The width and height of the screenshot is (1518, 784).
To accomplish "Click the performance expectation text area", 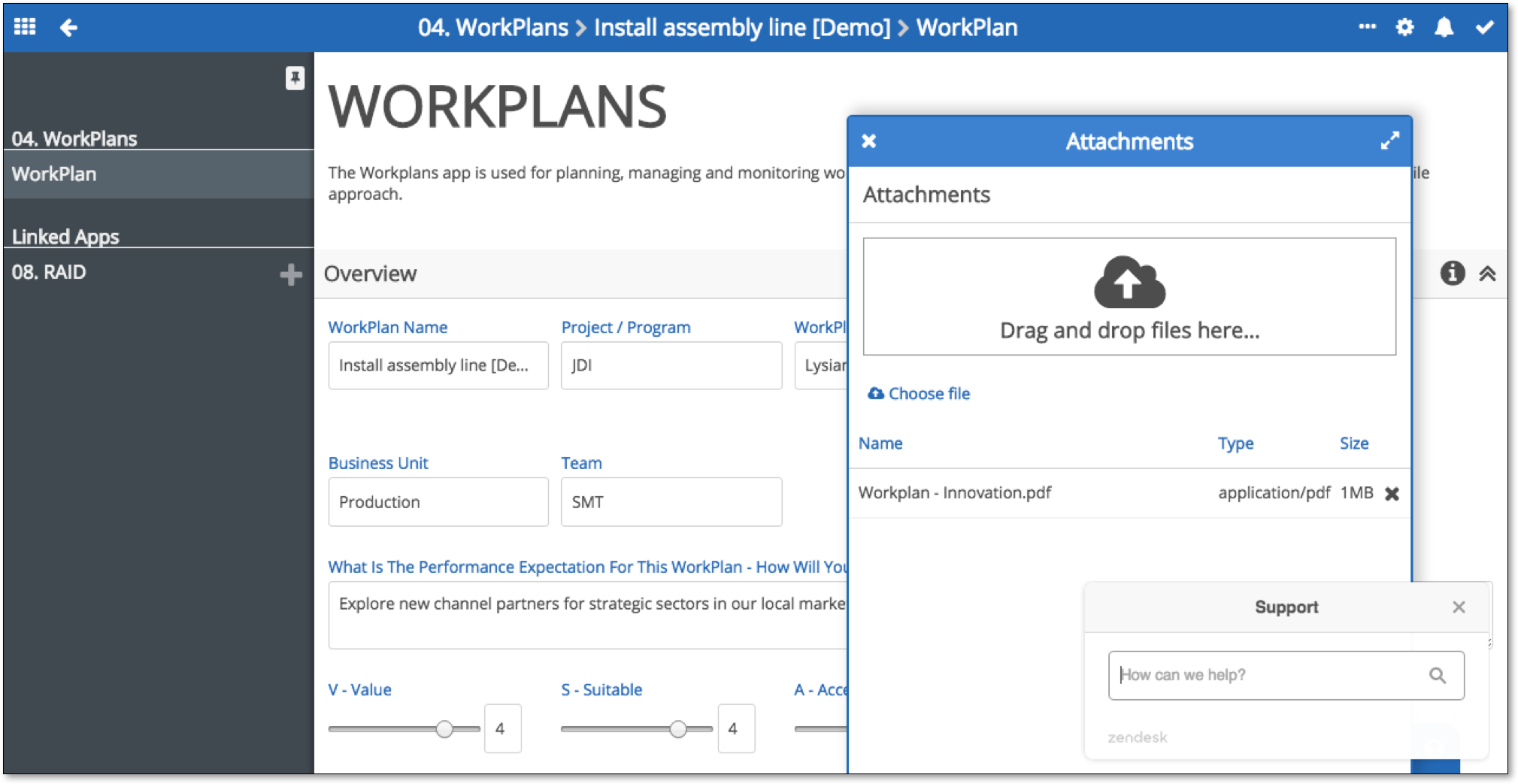I will click(x=588, y=616).
